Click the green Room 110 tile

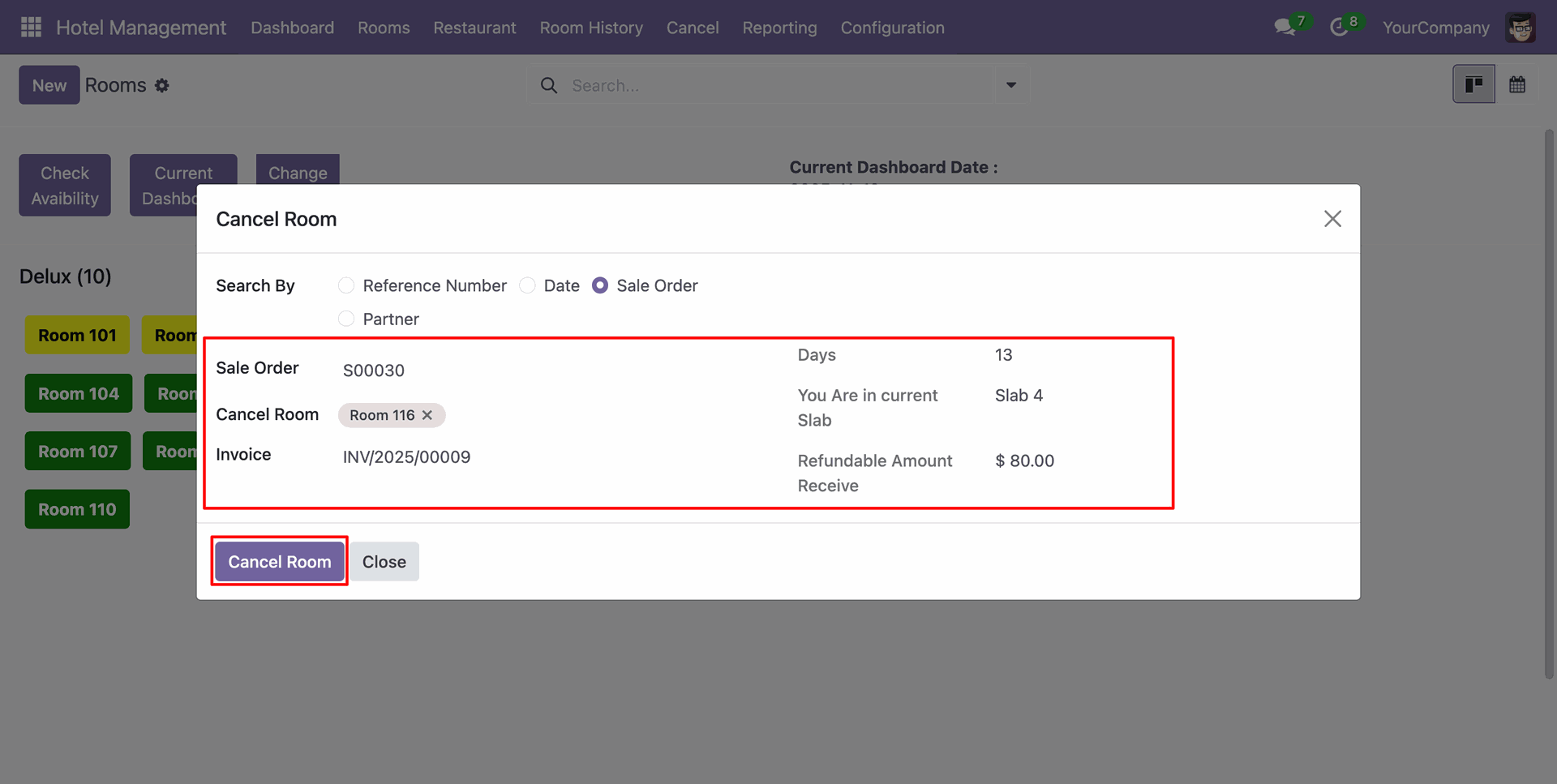pos(77,509)
